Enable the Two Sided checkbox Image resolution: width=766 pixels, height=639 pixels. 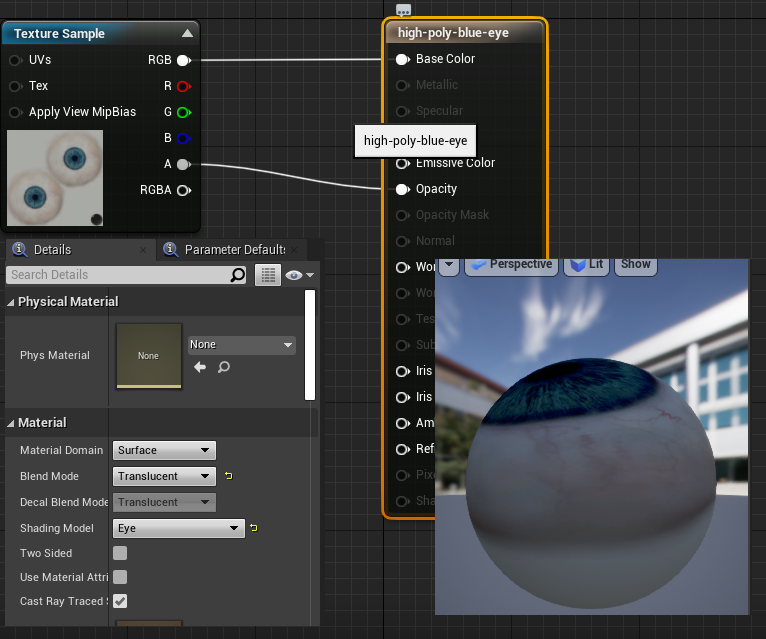click(x=120, y=553)
